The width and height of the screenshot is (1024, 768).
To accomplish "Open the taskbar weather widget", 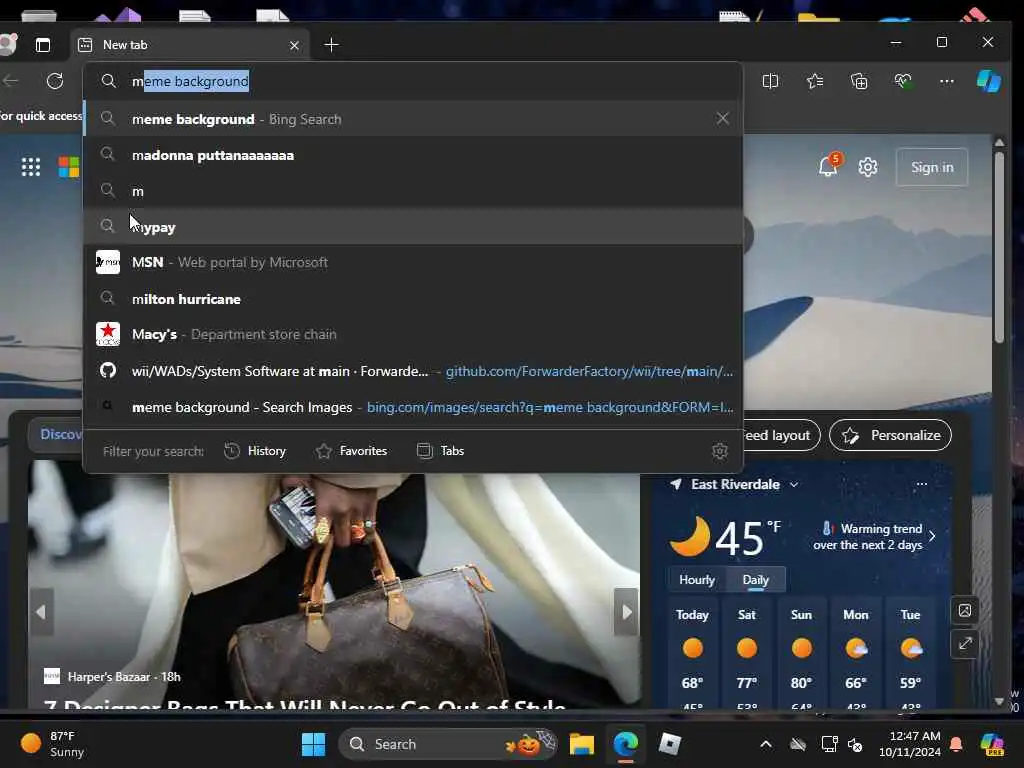I will (x=54, y=744).
